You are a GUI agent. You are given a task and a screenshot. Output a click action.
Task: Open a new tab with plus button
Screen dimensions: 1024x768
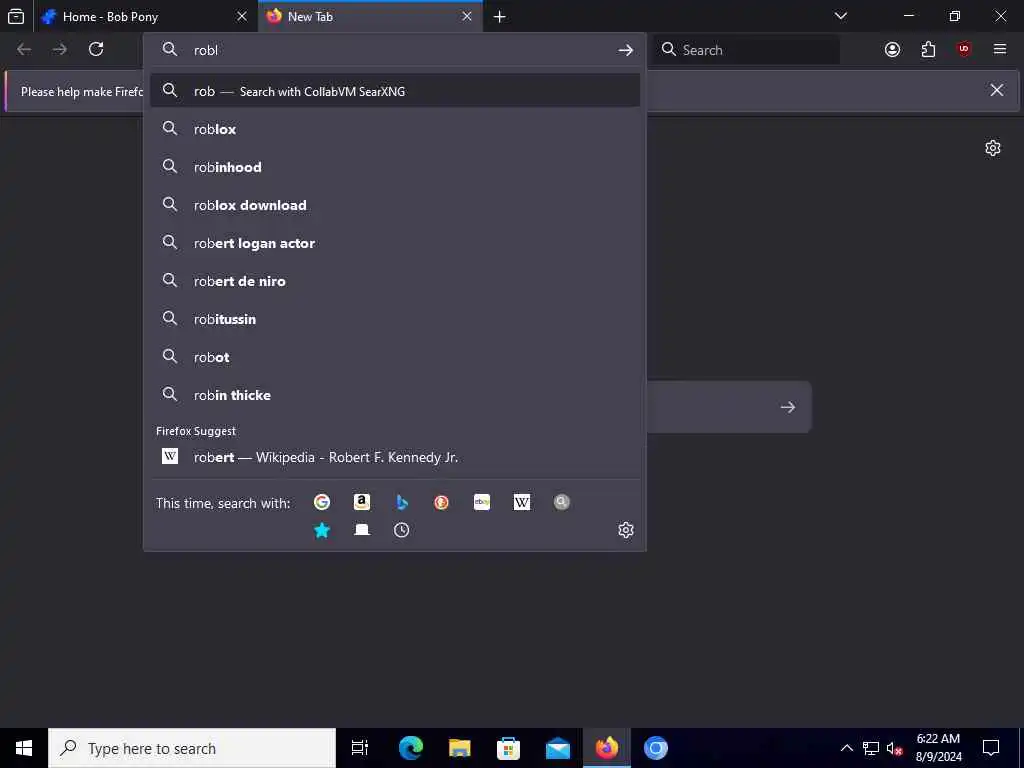[x=500, y=16]
